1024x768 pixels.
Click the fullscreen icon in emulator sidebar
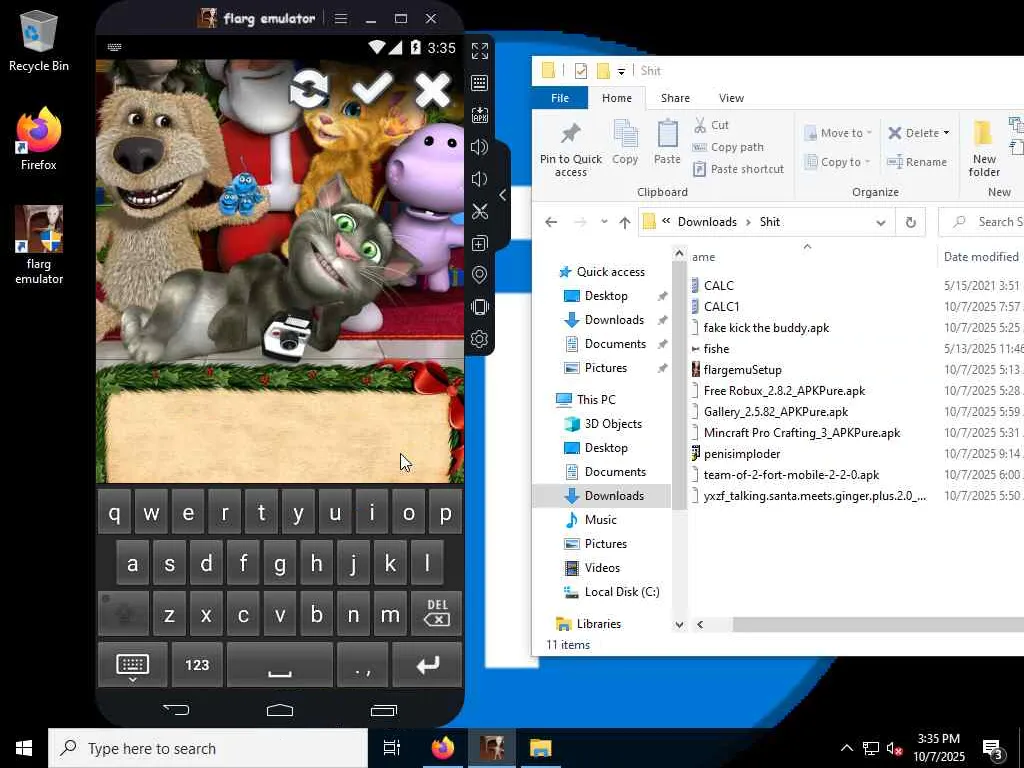(x=479, y=51)
